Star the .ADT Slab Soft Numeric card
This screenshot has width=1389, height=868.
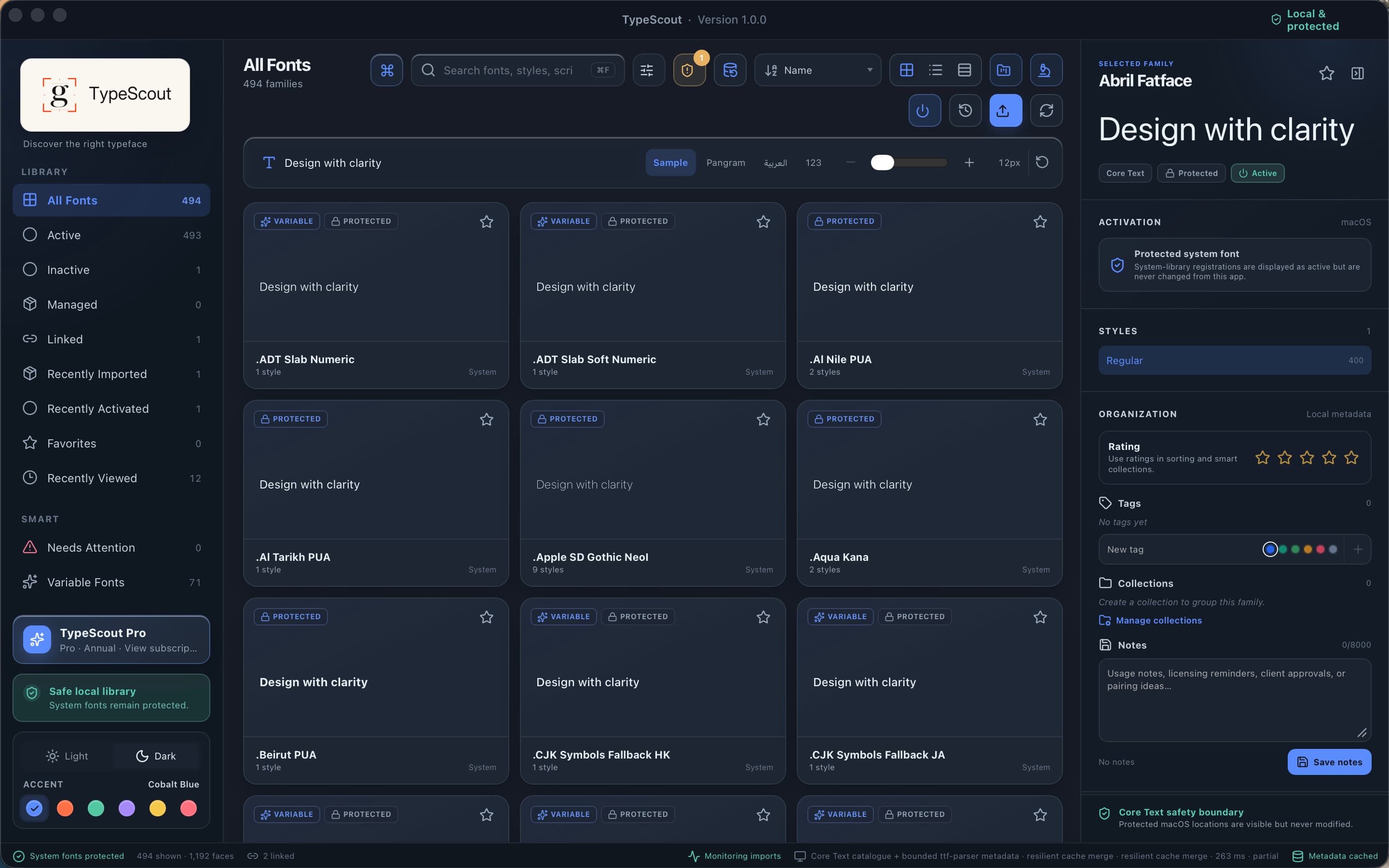(763, 222)
